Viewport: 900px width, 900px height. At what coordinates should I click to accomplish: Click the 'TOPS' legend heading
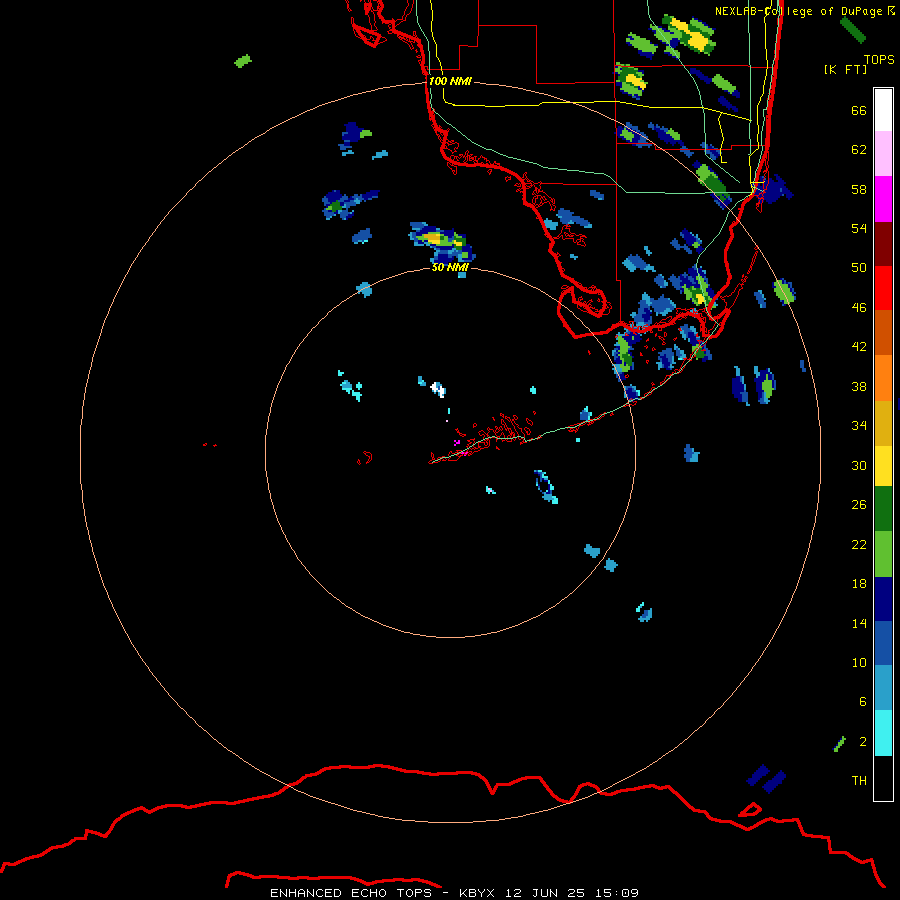[879, 59]
